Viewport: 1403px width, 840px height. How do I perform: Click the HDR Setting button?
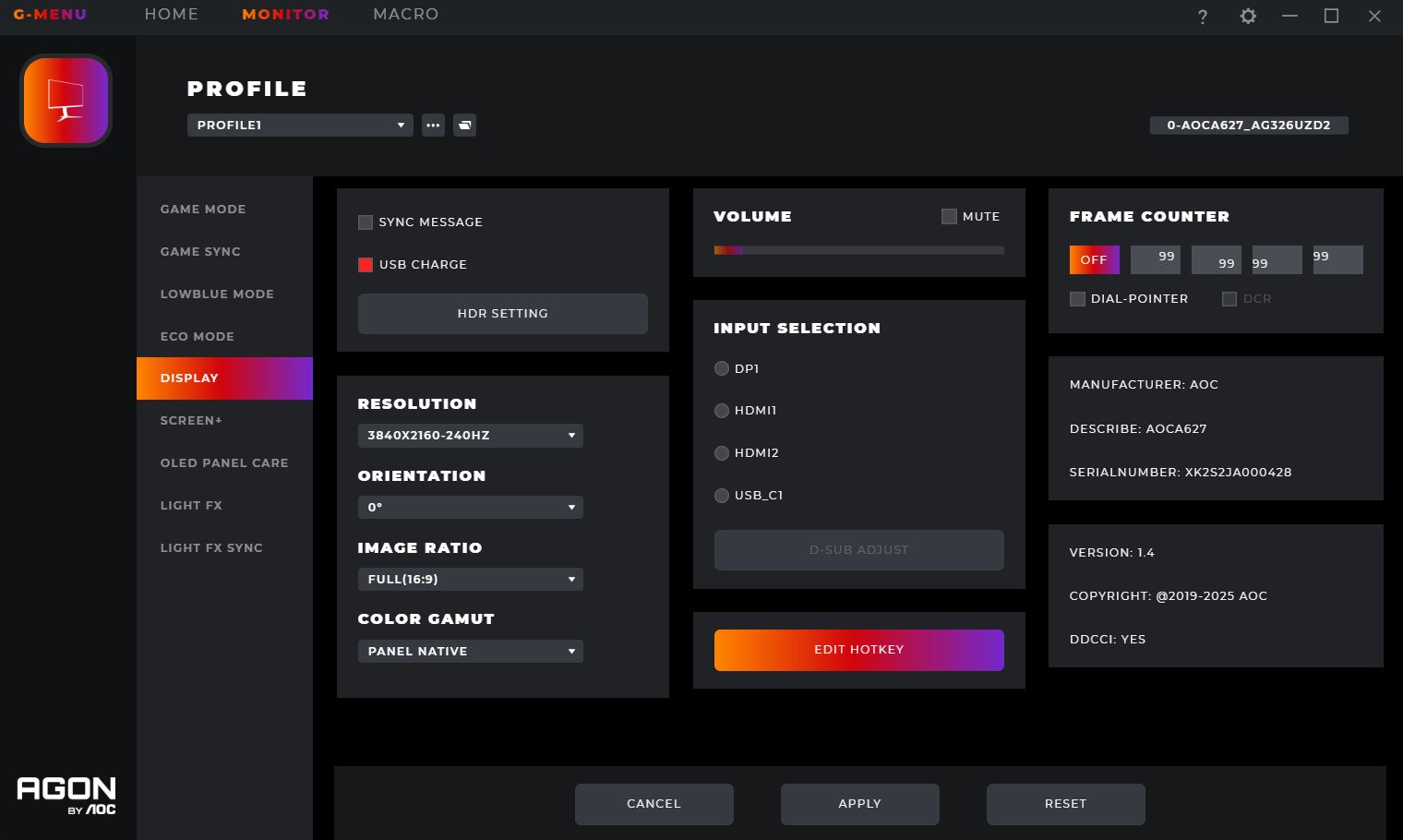(x=503, y=314)
